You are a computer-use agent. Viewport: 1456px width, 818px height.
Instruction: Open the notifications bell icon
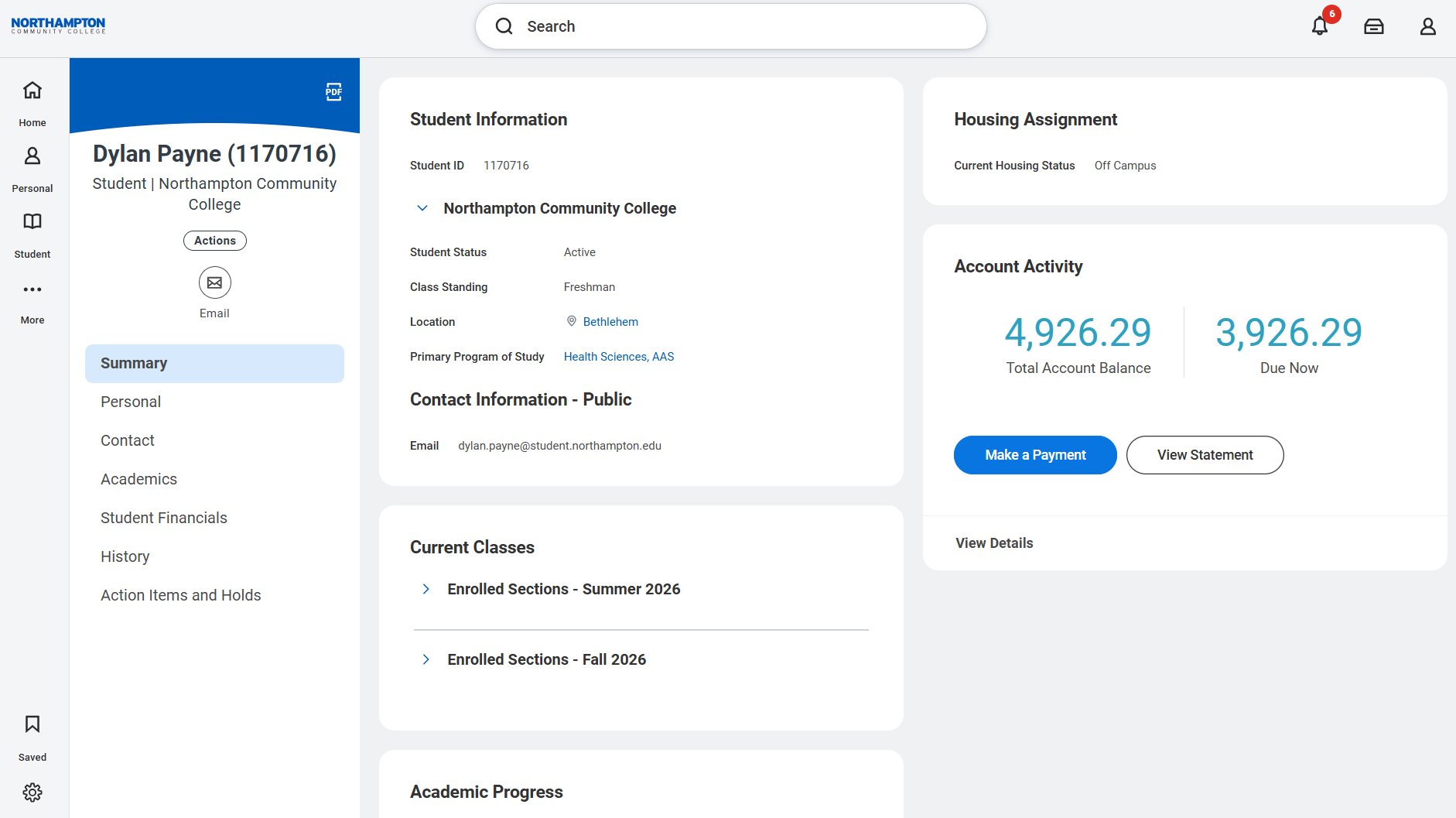pyautogui.click(x=1320, y=26)
